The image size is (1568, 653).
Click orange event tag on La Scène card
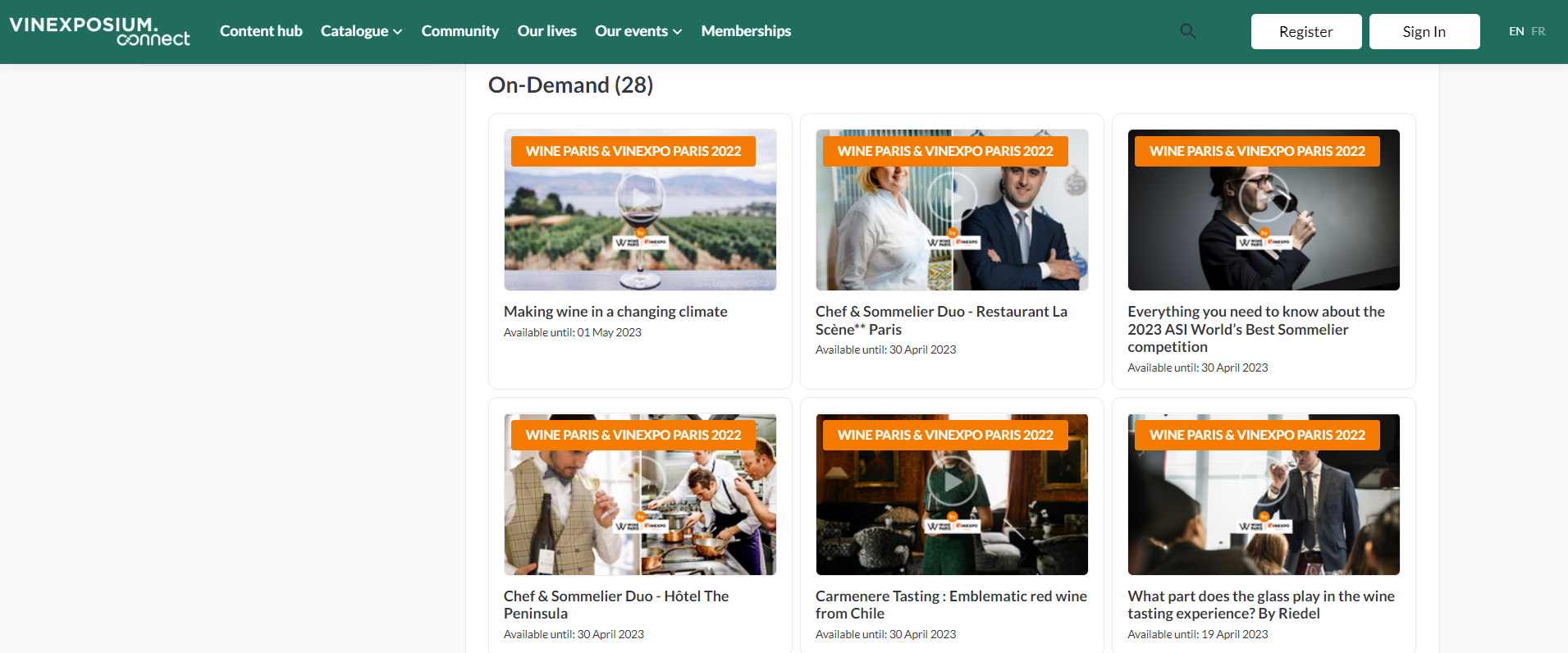pyautogui.click(x=945, y=151)
